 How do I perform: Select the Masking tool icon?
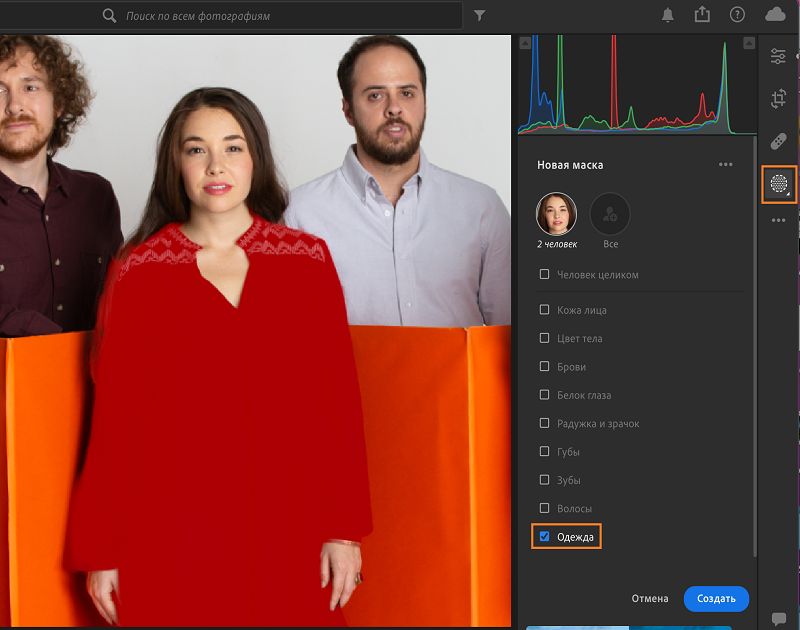click(779, 183)
